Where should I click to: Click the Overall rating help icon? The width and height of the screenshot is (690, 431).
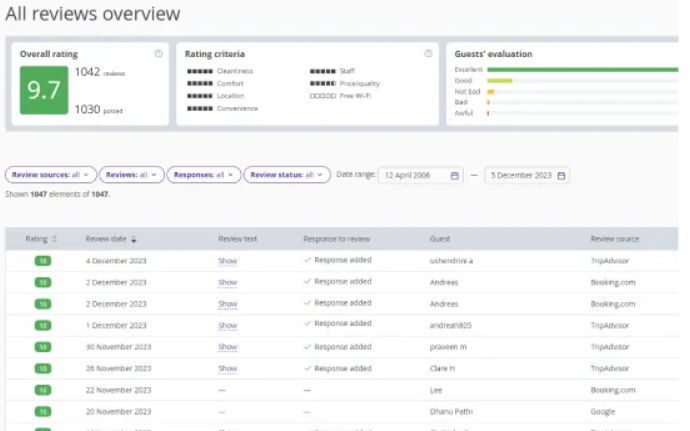pyautogui.click(x=159, y=54)
